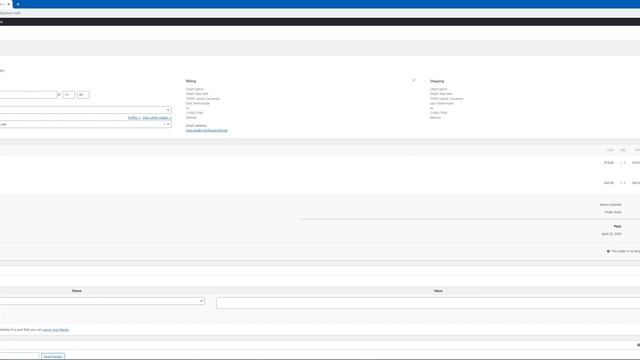Click the Billing section heading
640x360 pixels.
(191, 81)
